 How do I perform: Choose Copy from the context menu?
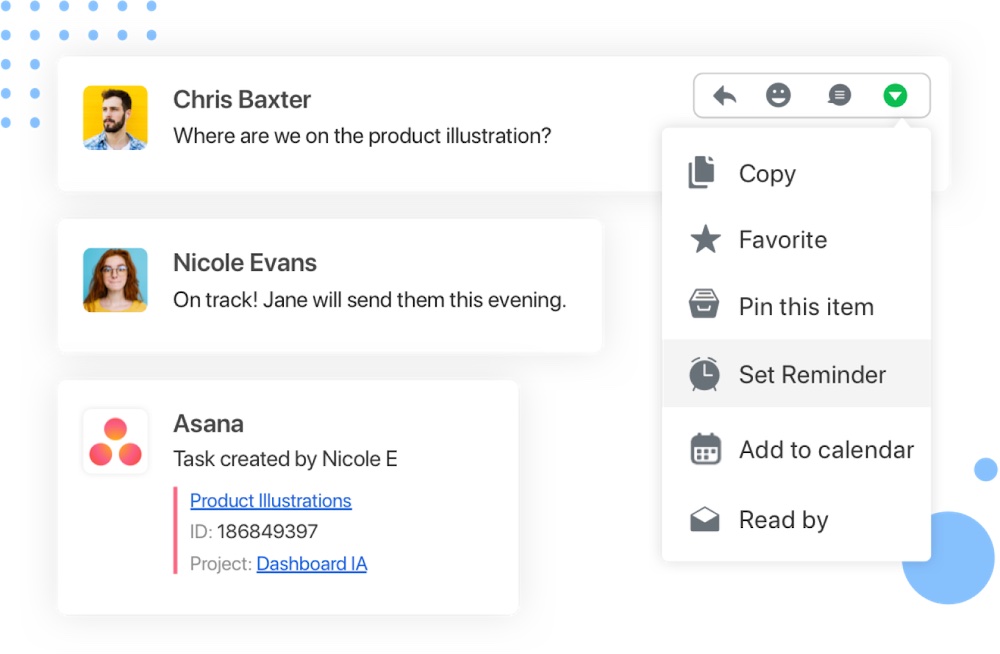tap(767, 173)
